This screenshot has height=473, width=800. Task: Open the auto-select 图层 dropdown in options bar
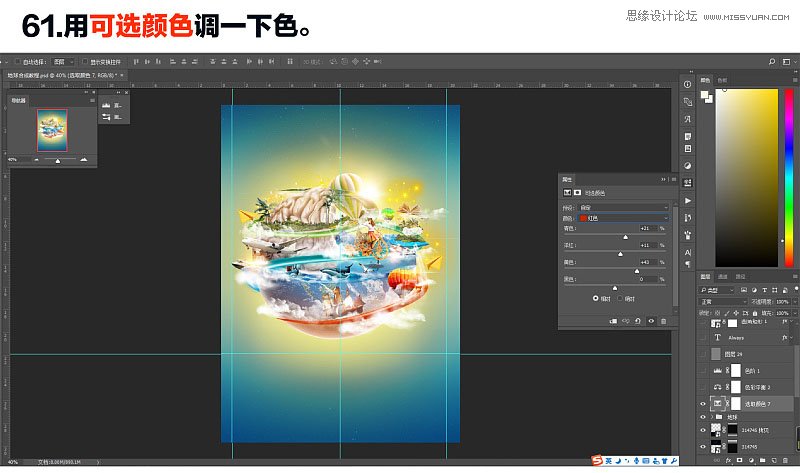click(x=64, y=62)
